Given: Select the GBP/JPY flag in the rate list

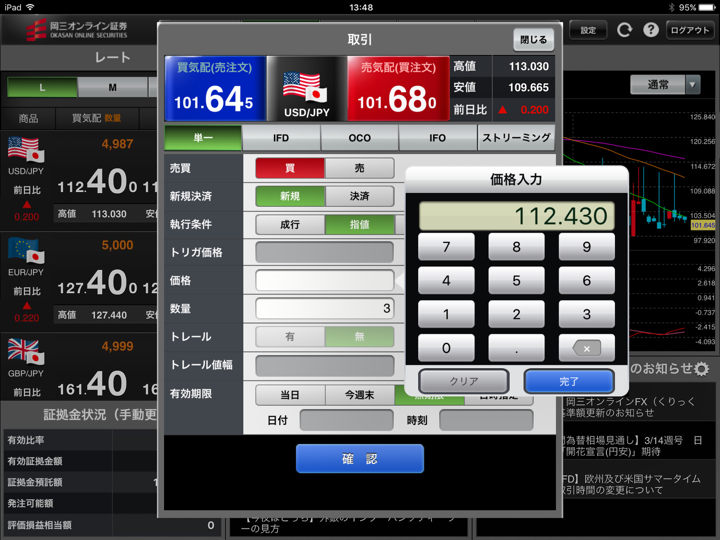Looking at the screenshot, I should pos(26,351).
